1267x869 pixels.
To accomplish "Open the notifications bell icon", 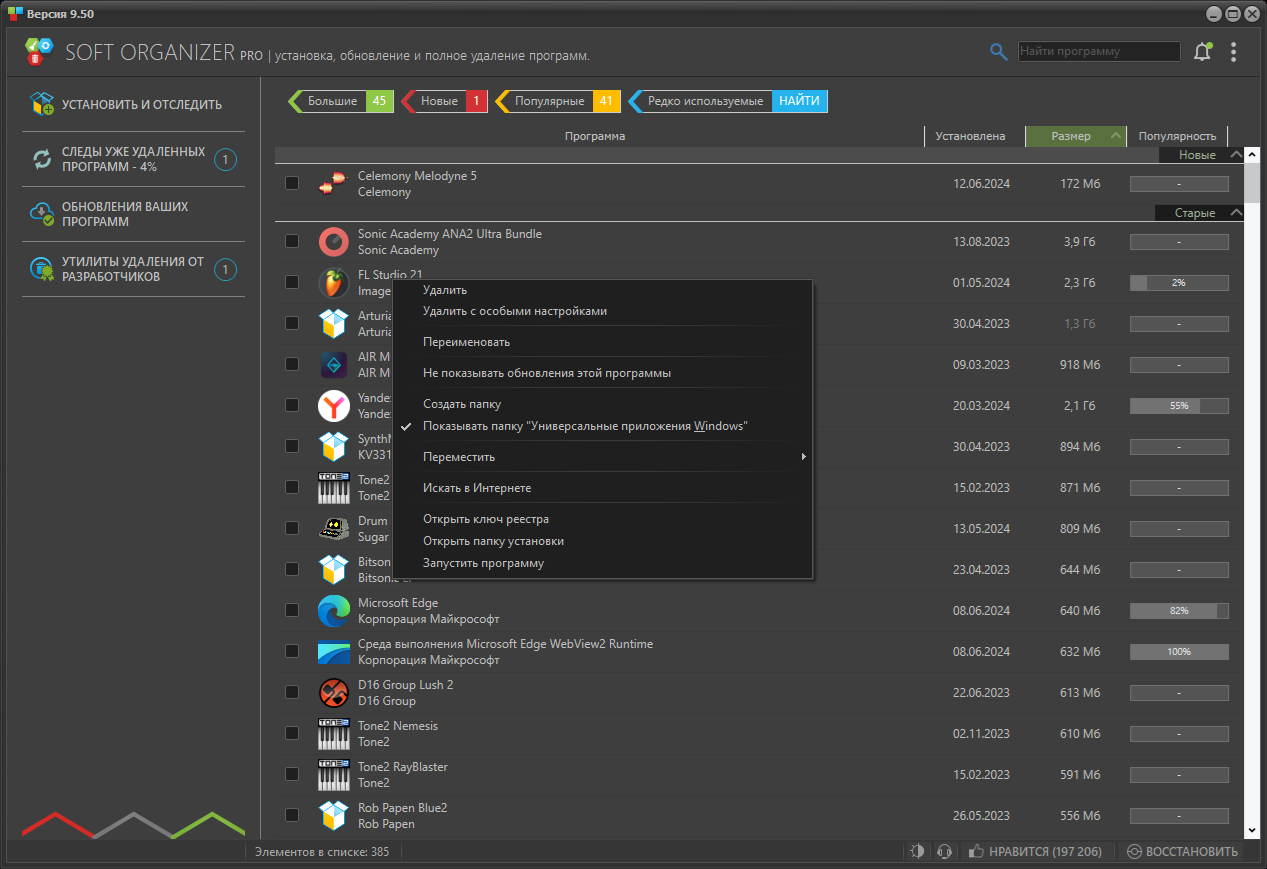I will [x=1202, y=52].
